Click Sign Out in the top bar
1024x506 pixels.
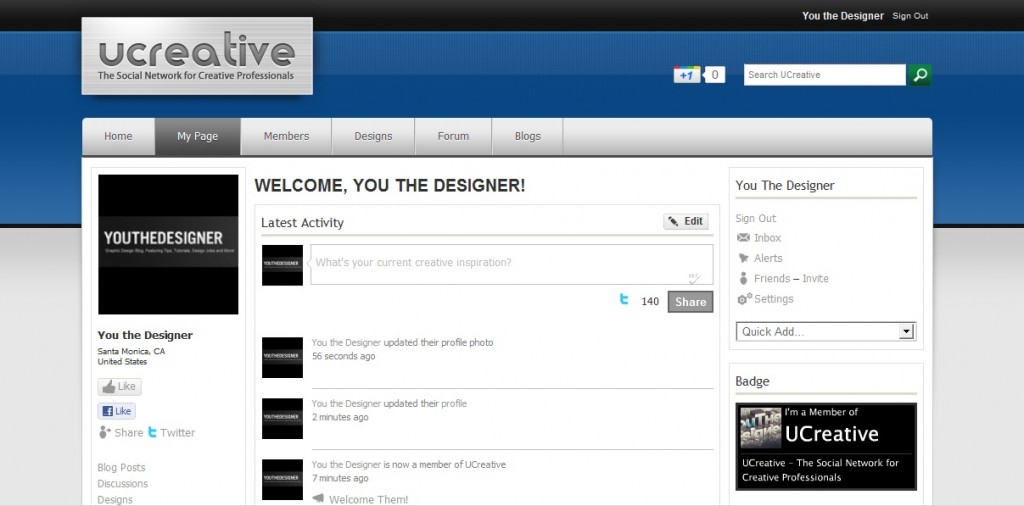click(910, 16)
